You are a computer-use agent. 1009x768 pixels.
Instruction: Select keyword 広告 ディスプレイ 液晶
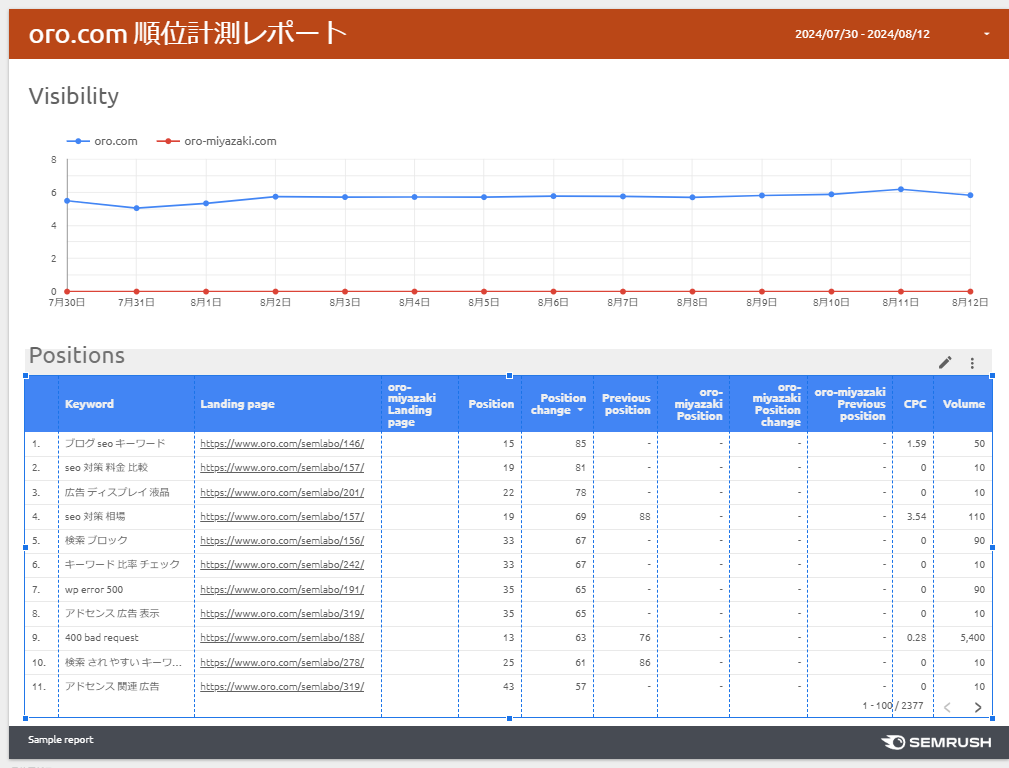117,492
